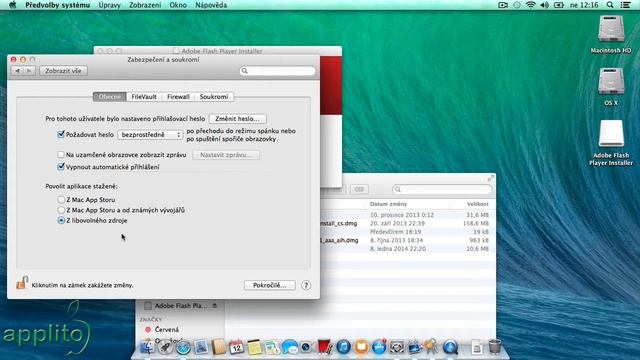The image size is (640, 360).
Task: Select the OS X desktop drive
Action: pos(611,87)
